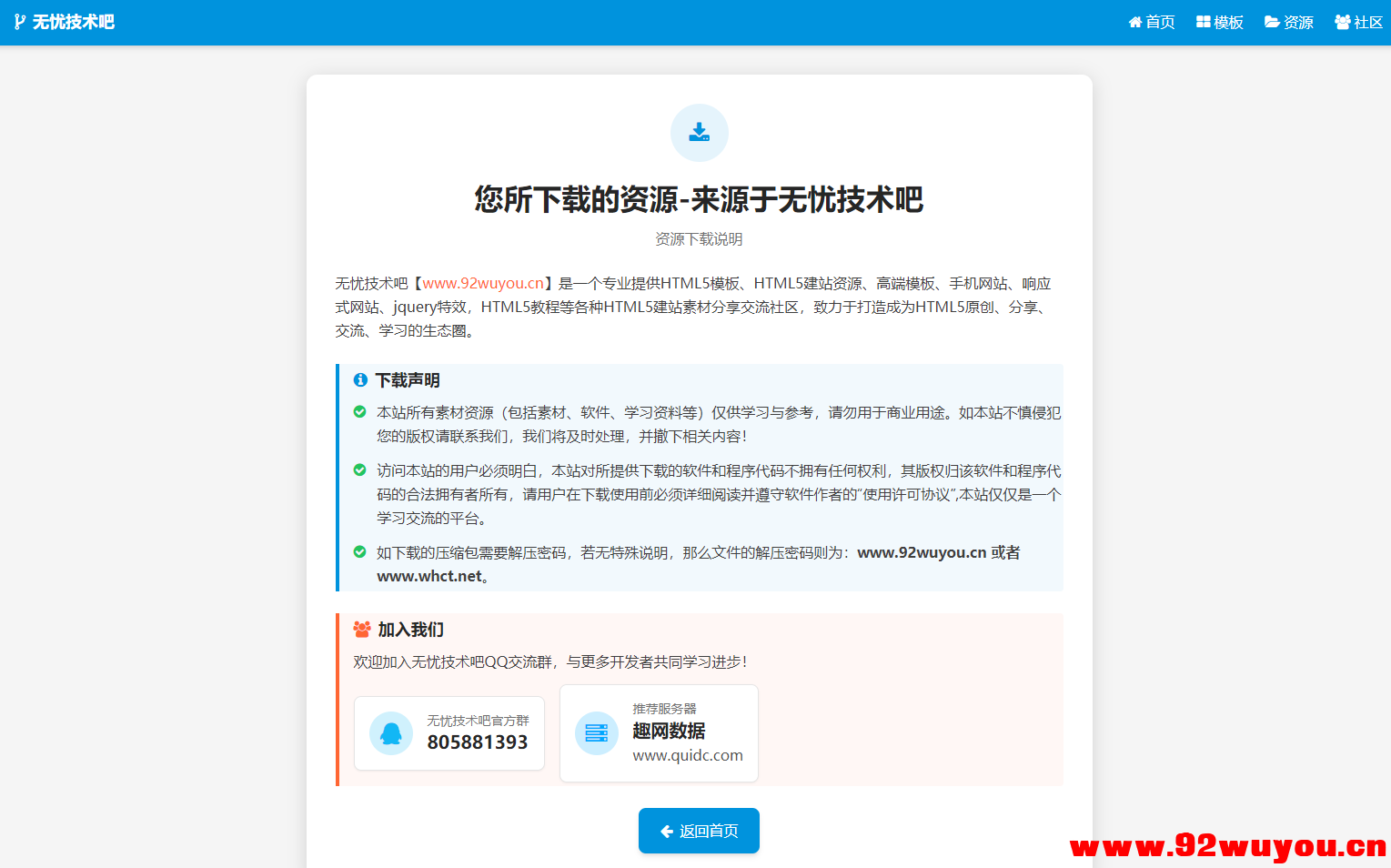Open the 首页 navigation item
The width and height of the screenshot is (1391, 868).
point(1152,22)
